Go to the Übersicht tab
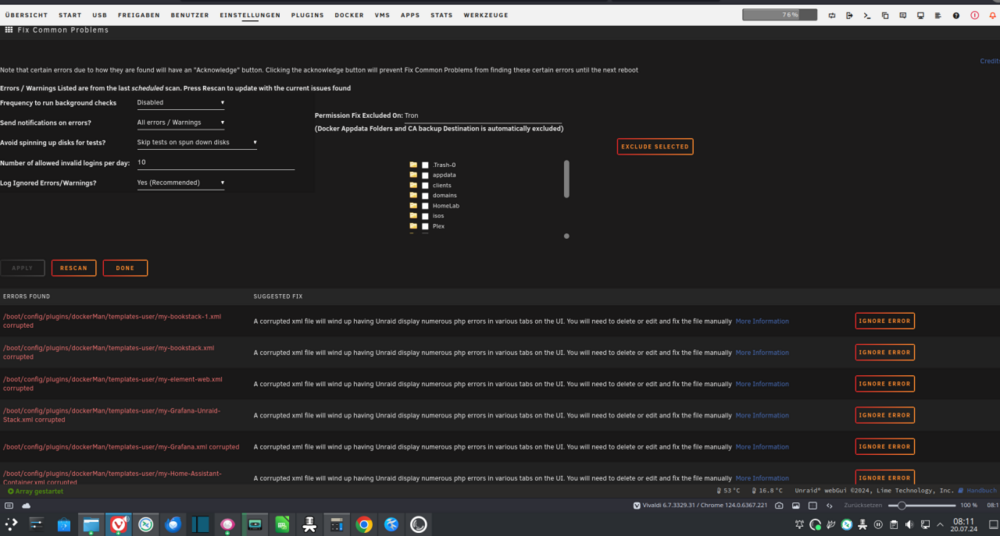This screenshot has height=536, width=1000. (x=26, y=15)
